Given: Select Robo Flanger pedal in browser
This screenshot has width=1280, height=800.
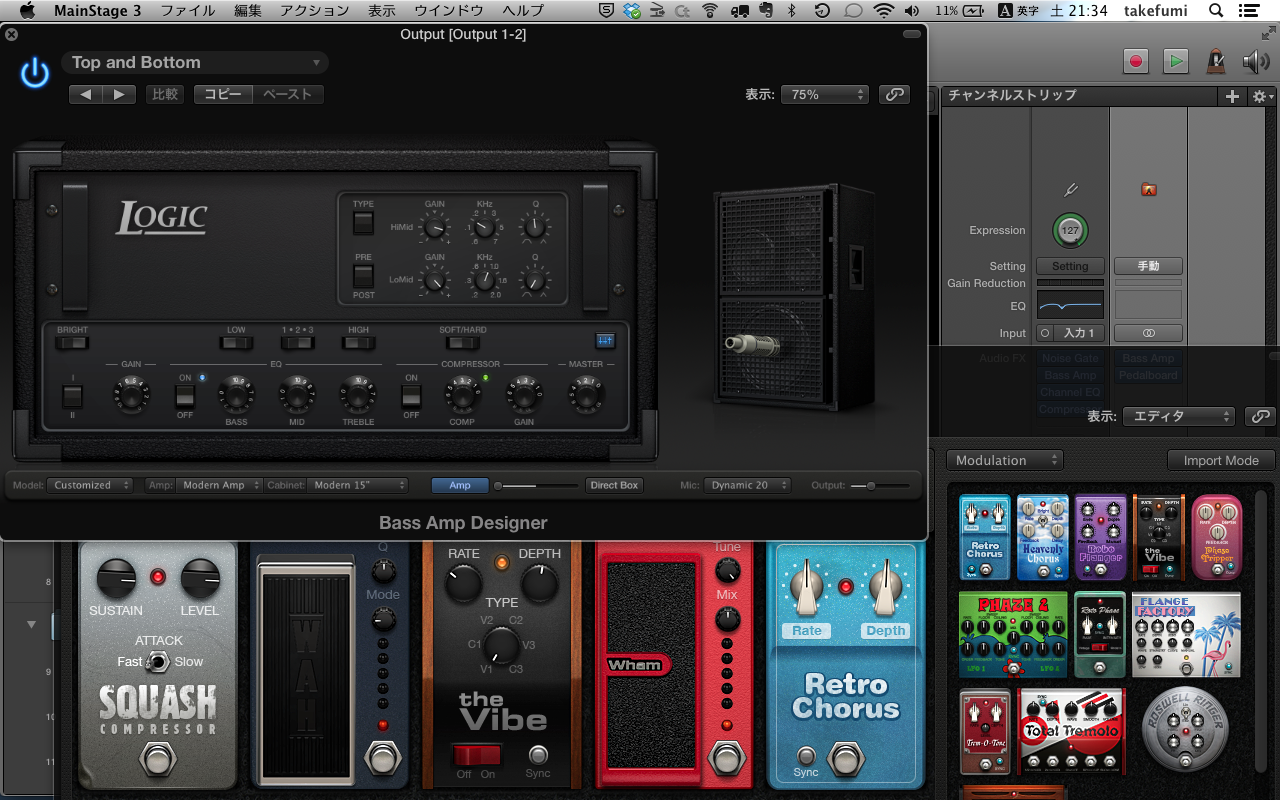Looking at the screenshot, I should tap(1101, 537).
